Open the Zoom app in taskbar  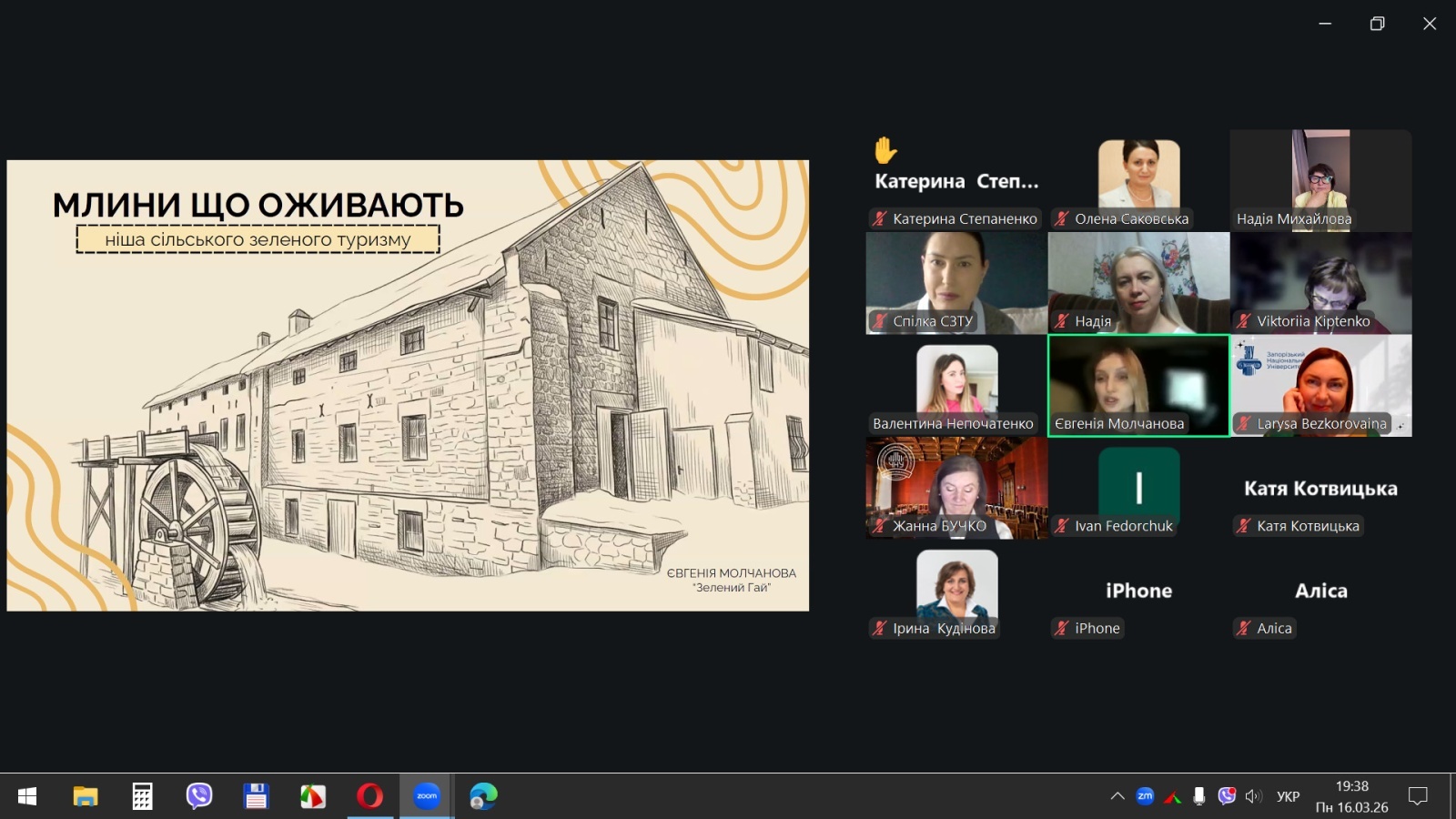point(426,796)
